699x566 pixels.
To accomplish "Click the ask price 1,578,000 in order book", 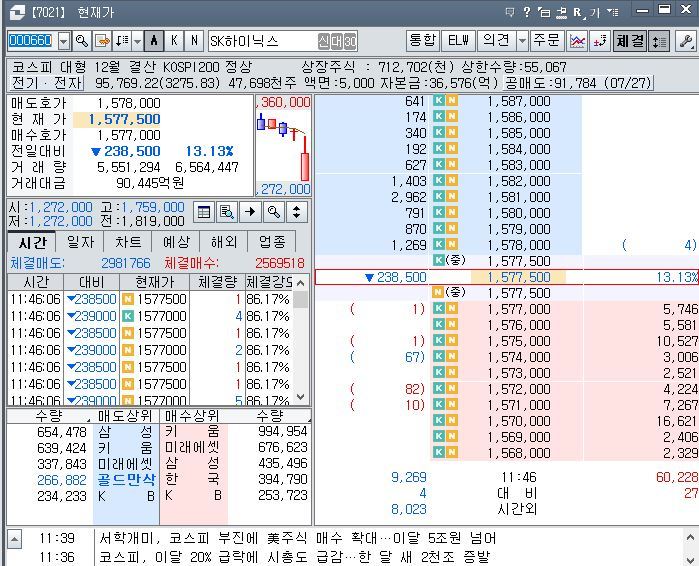I will pyautogui.click(x=519, y=245).
